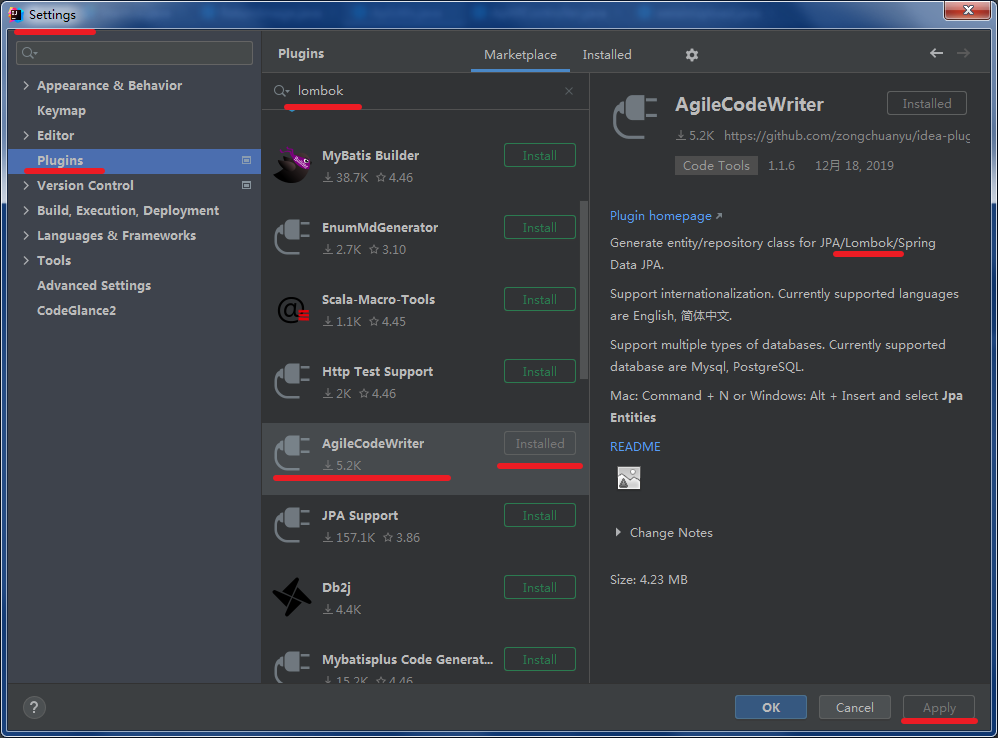Open search options magnifier in plugin search
The height and width of the screenshot is (738, 998).
click(281, 91)
